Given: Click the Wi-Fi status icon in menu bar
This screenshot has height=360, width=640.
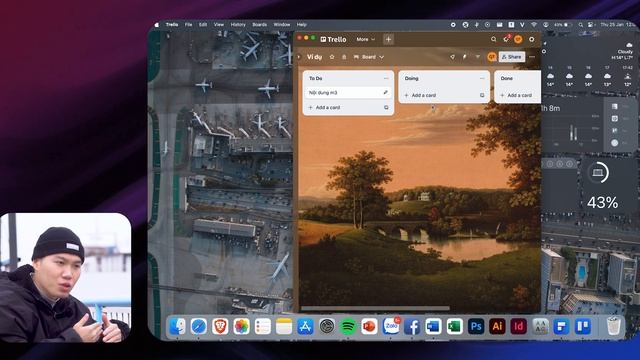Looking at the screenshot, I should pyautogui.click(x=533, y=25).
